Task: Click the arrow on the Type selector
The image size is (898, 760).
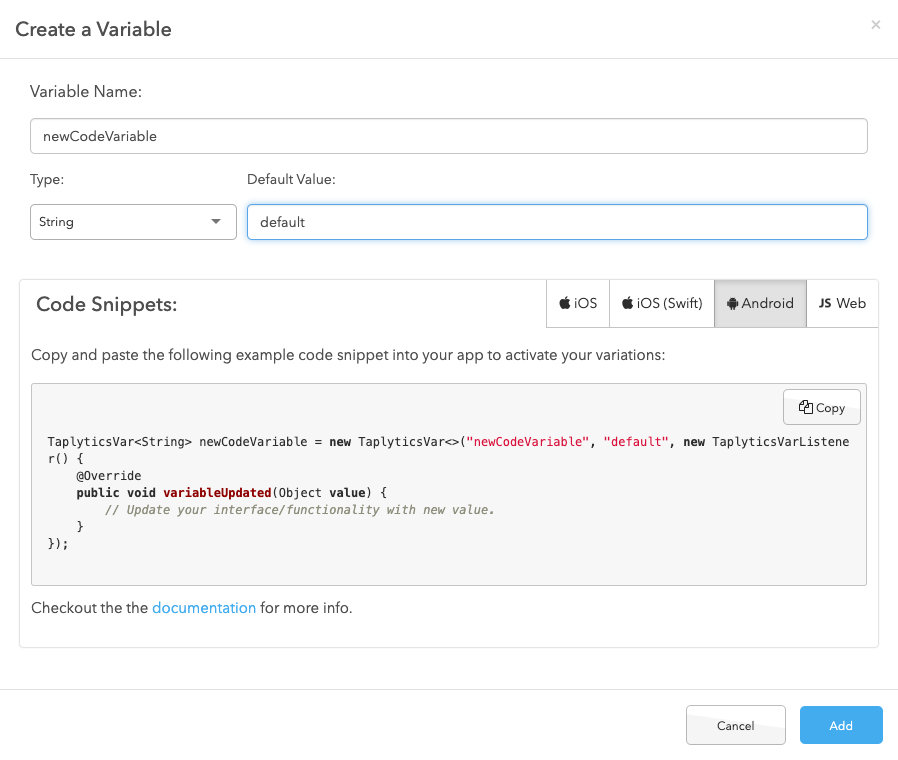Action: point(216,222)
